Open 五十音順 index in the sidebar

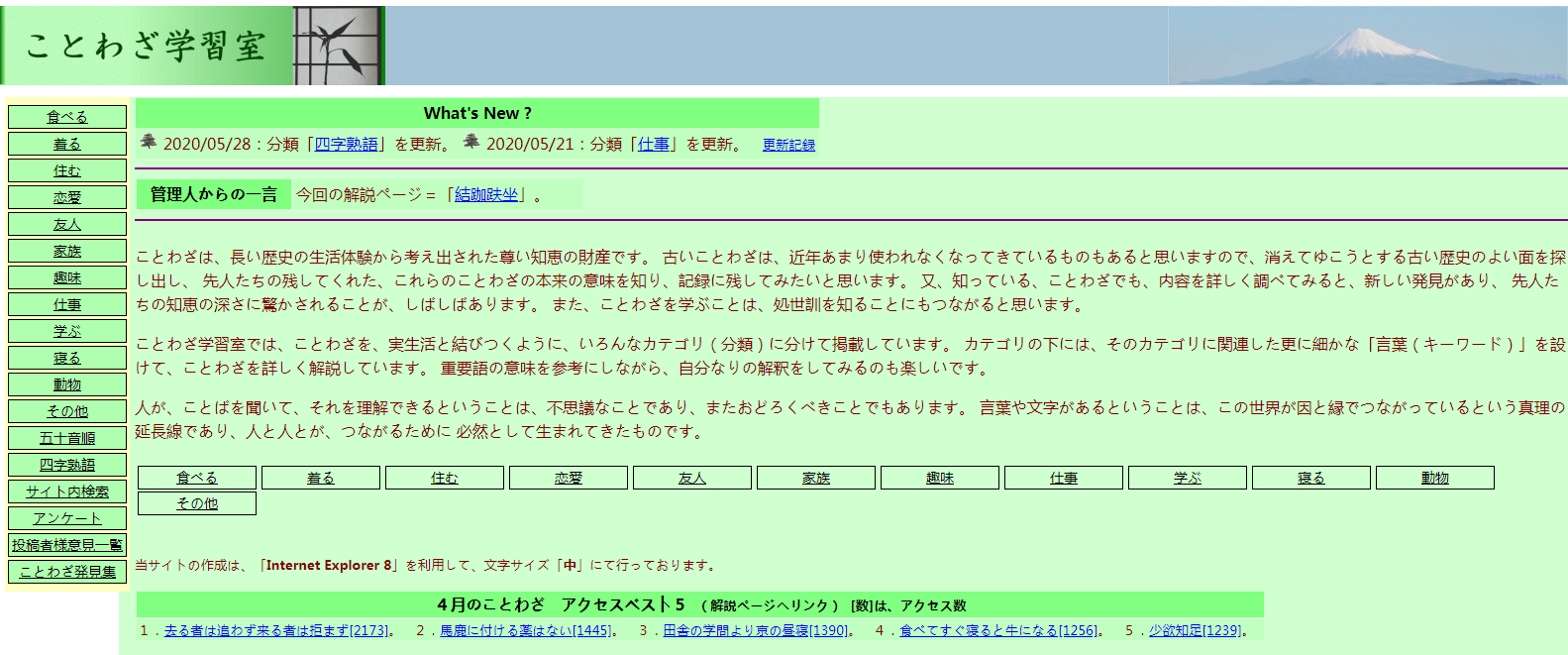point(67,438)
